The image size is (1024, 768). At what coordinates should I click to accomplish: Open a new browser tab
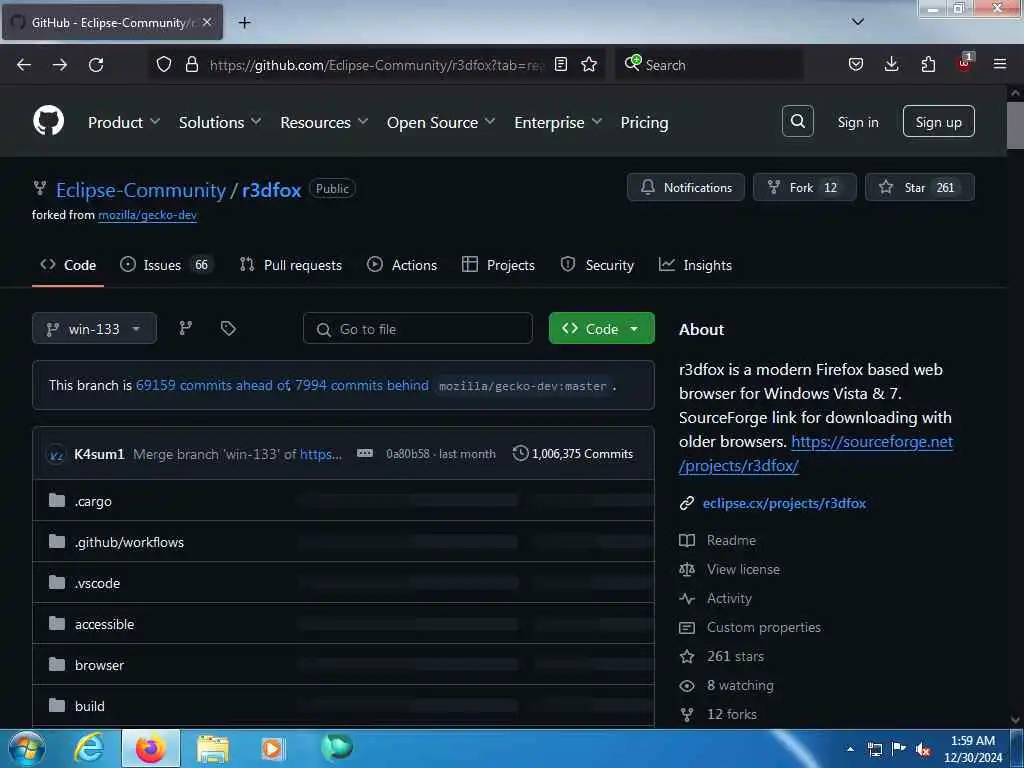[244, 23]
